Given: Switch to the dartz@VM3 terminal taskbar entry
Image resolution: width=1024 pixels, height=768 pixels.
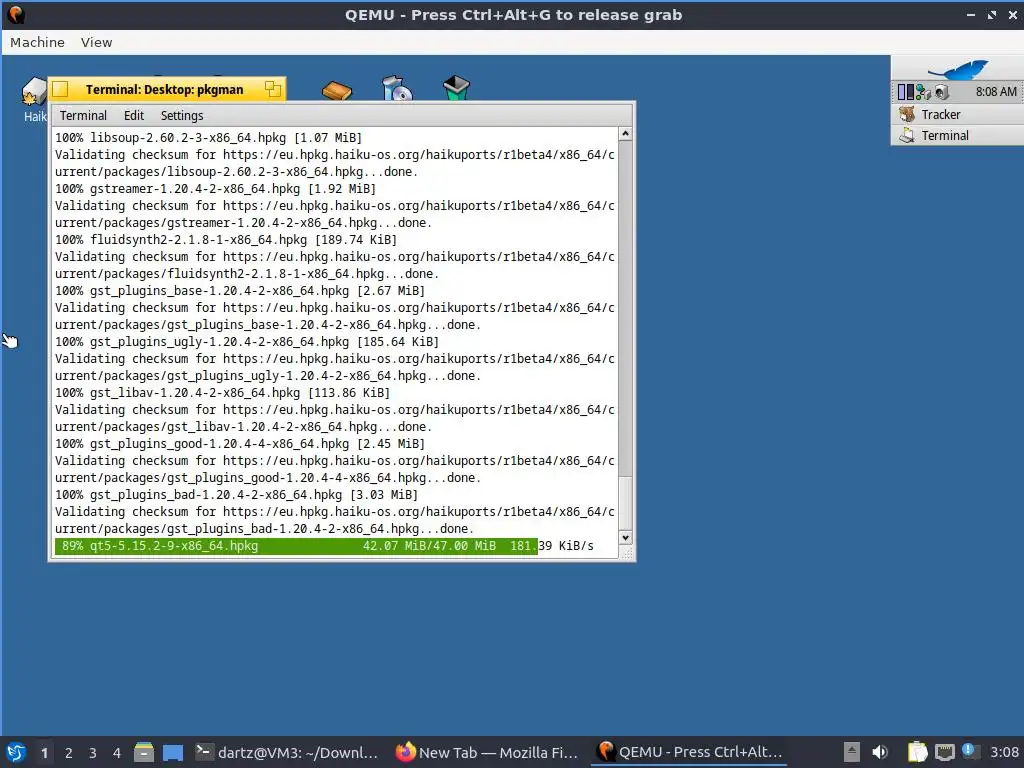Looking at the screenshot, I should (x=287, y=752).
